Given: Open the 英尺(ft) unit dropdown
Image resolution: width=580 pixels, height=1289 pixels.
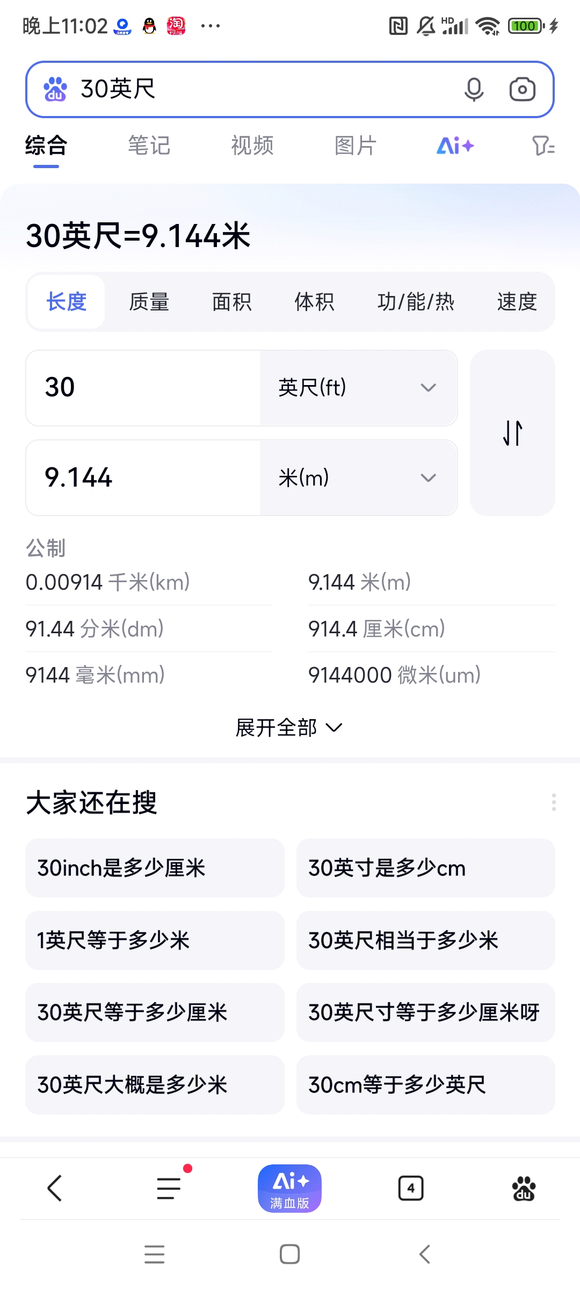Looking at the screenshot, I should [x=360, y=388].
